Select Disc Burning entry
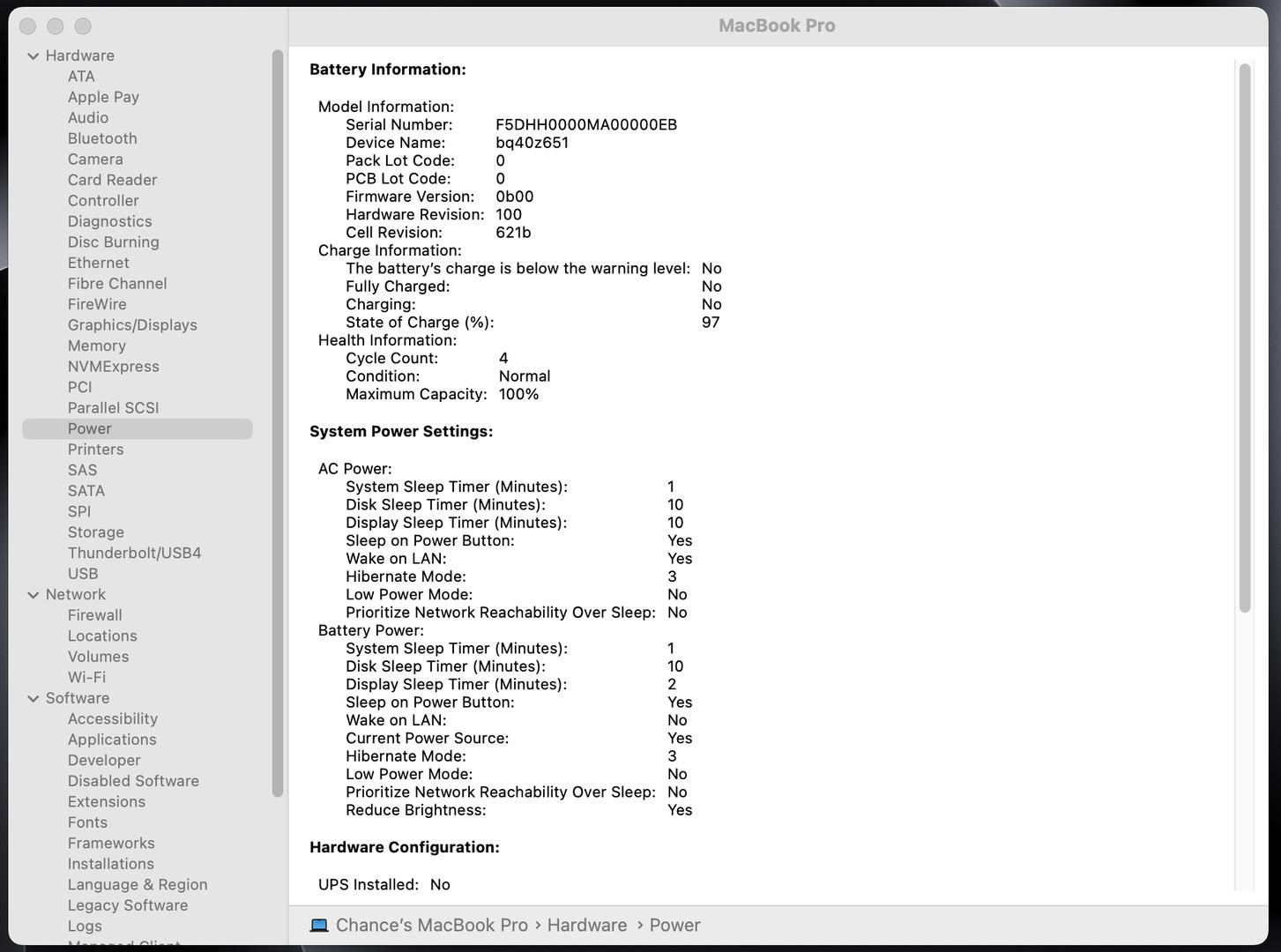Screen dimensions: 1281x952 [x=114, y=242]
